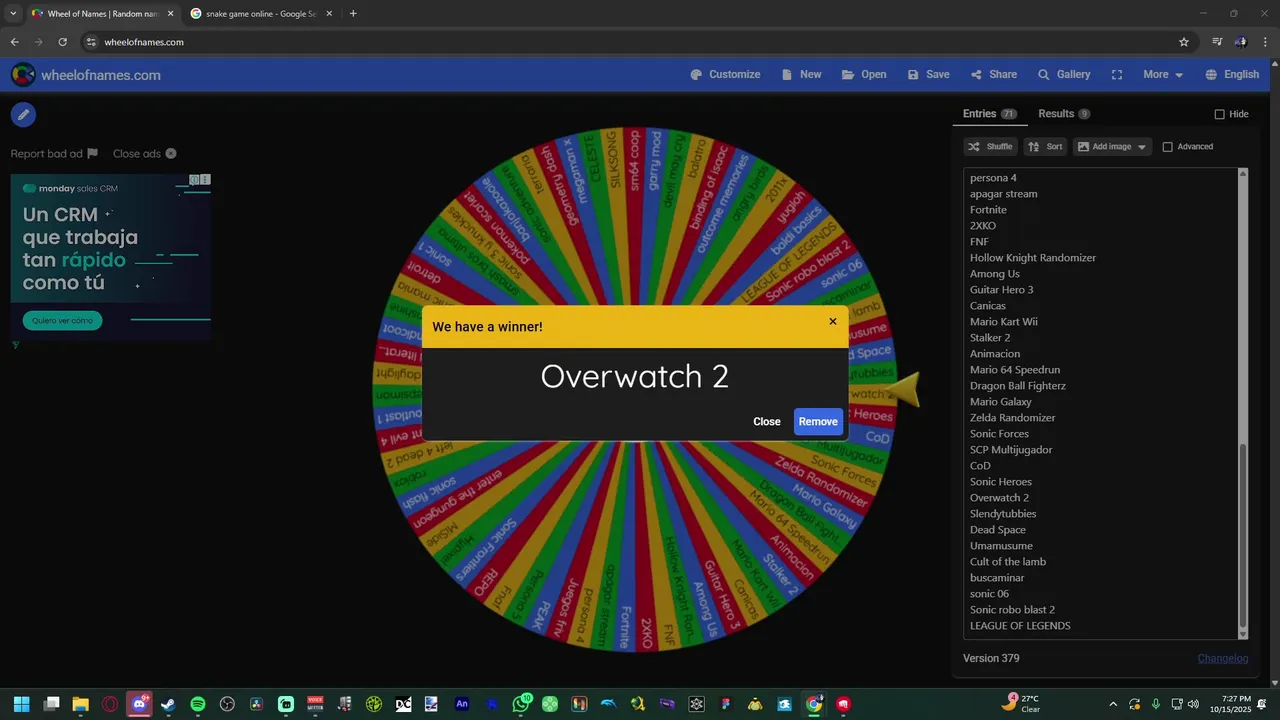Click the weather widget 27°C Clear
This screenshot has width=1280, height=720.
point(1021,704)
